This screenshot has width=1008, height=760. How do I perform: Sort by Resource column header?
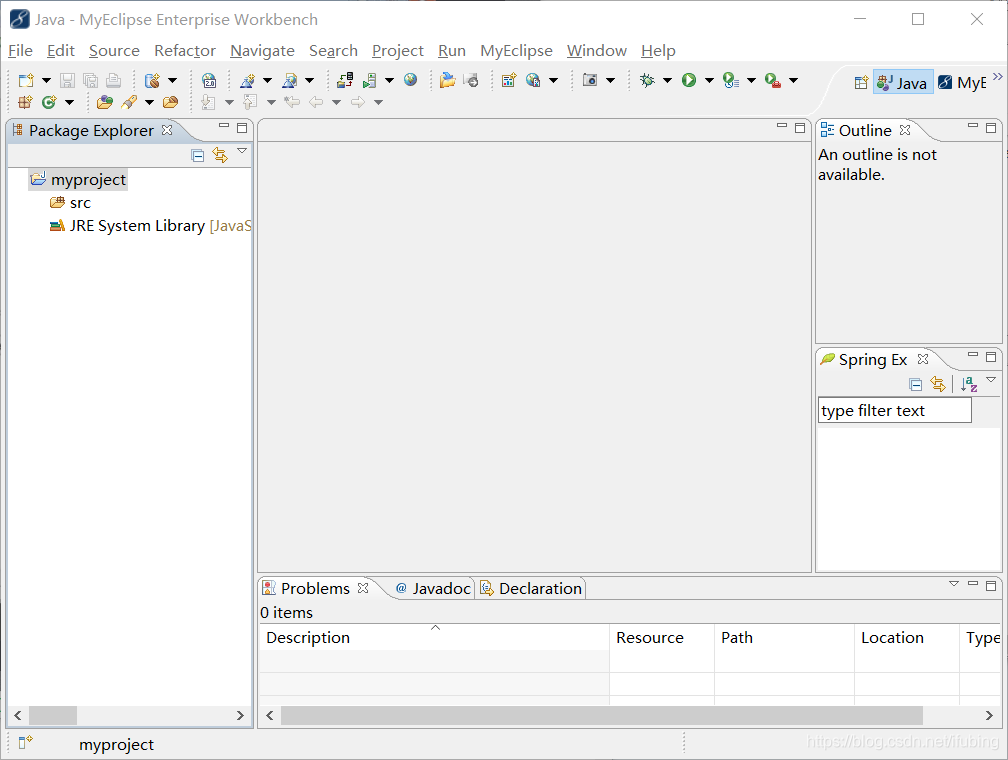click(662, 637)
